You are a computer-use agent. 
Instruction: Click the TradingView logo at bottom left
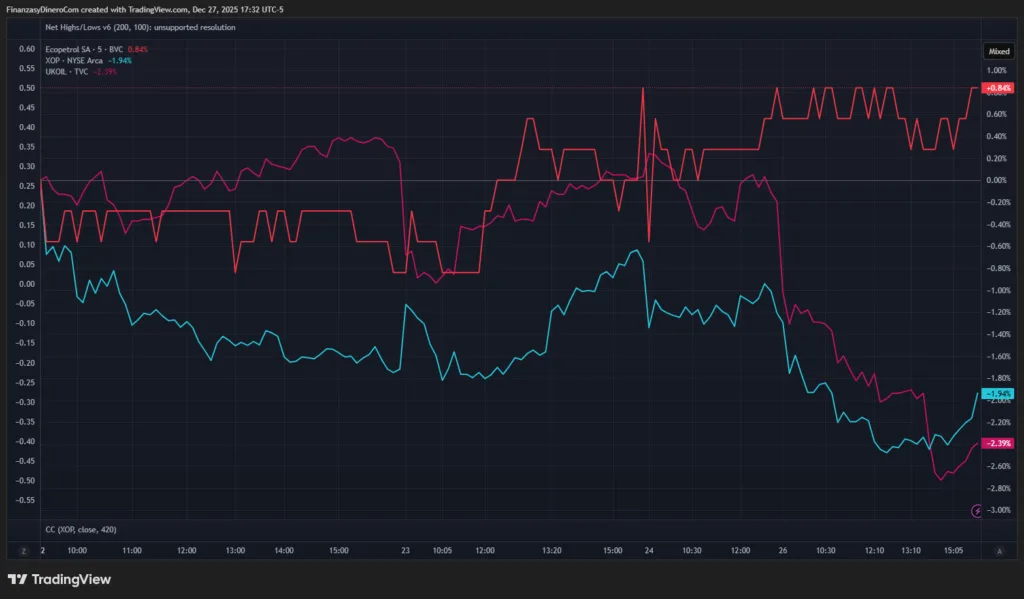pyautogui.click(x=59, y=579)
